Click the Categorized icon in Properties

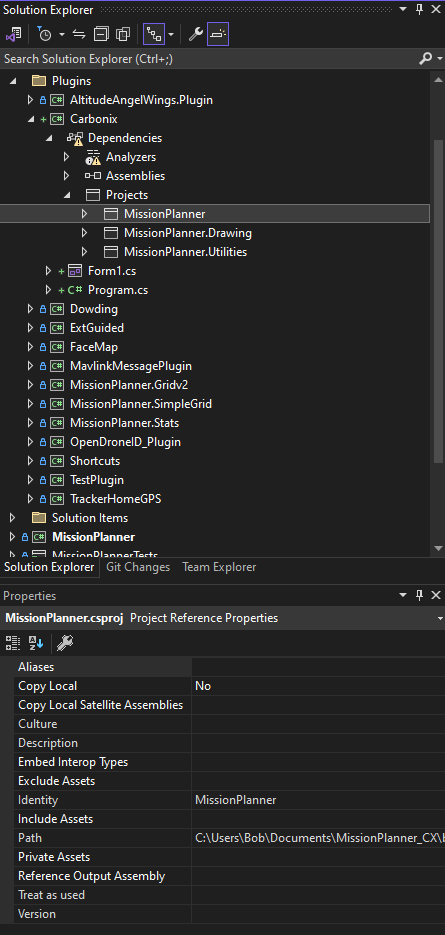[x=13, y=642]
